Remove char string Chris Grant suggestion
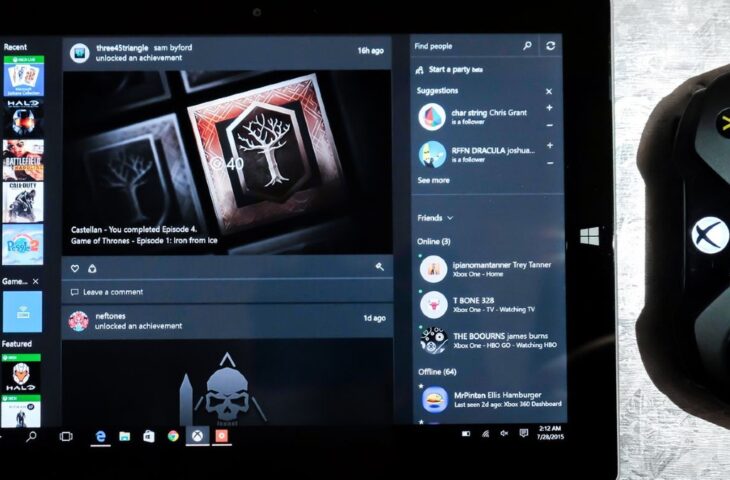Screen dimensions: 730x480 coord(549,125)
